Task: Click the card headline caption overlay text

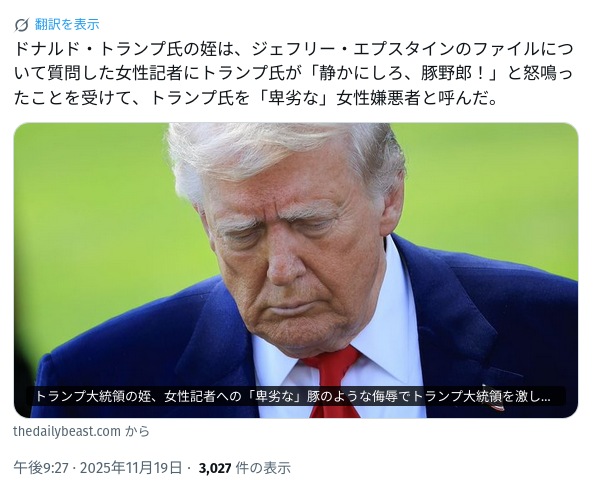Action: click(293, 396)
